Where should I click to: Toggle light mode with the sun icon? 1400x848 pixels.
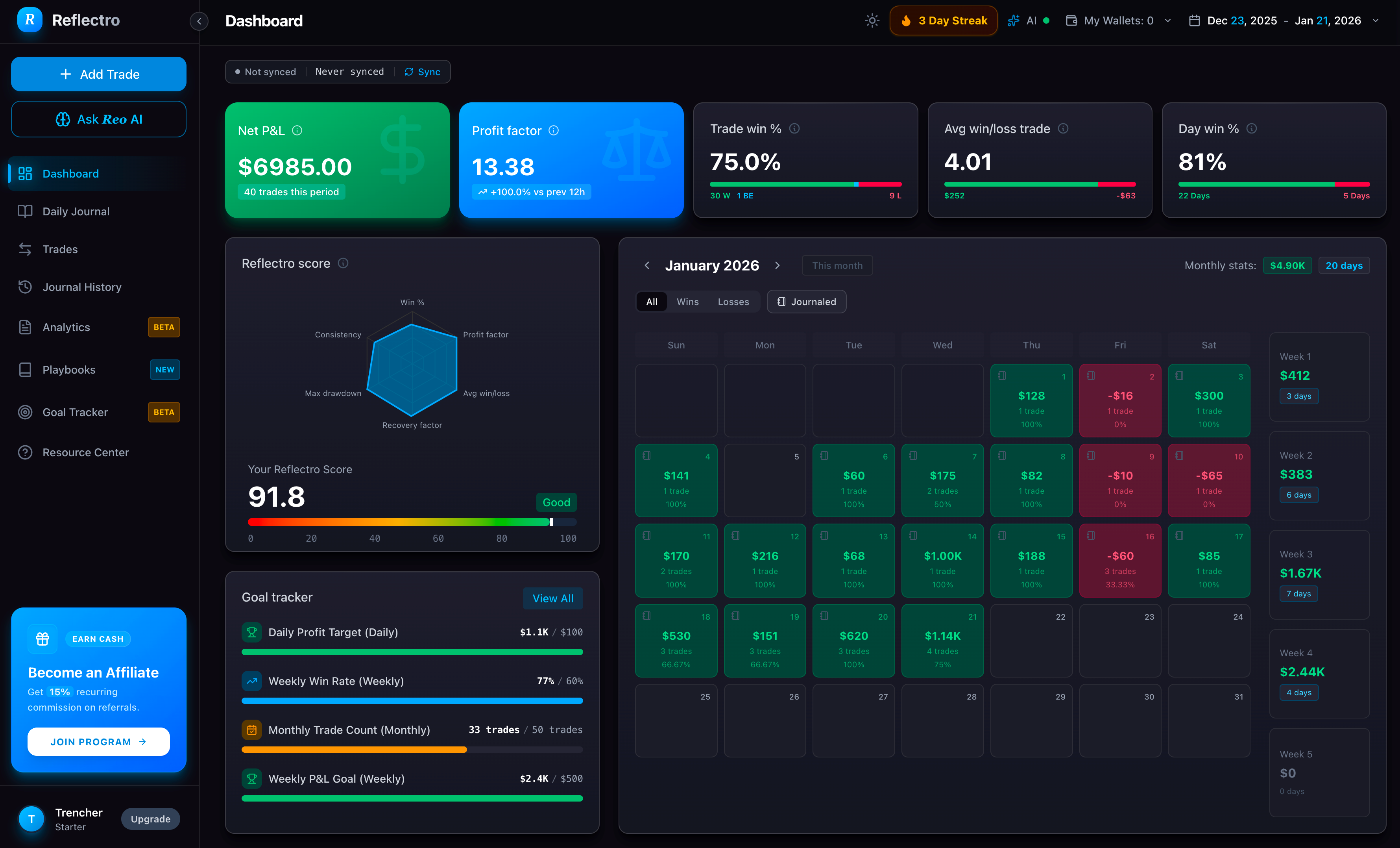(x=872, y=21)
